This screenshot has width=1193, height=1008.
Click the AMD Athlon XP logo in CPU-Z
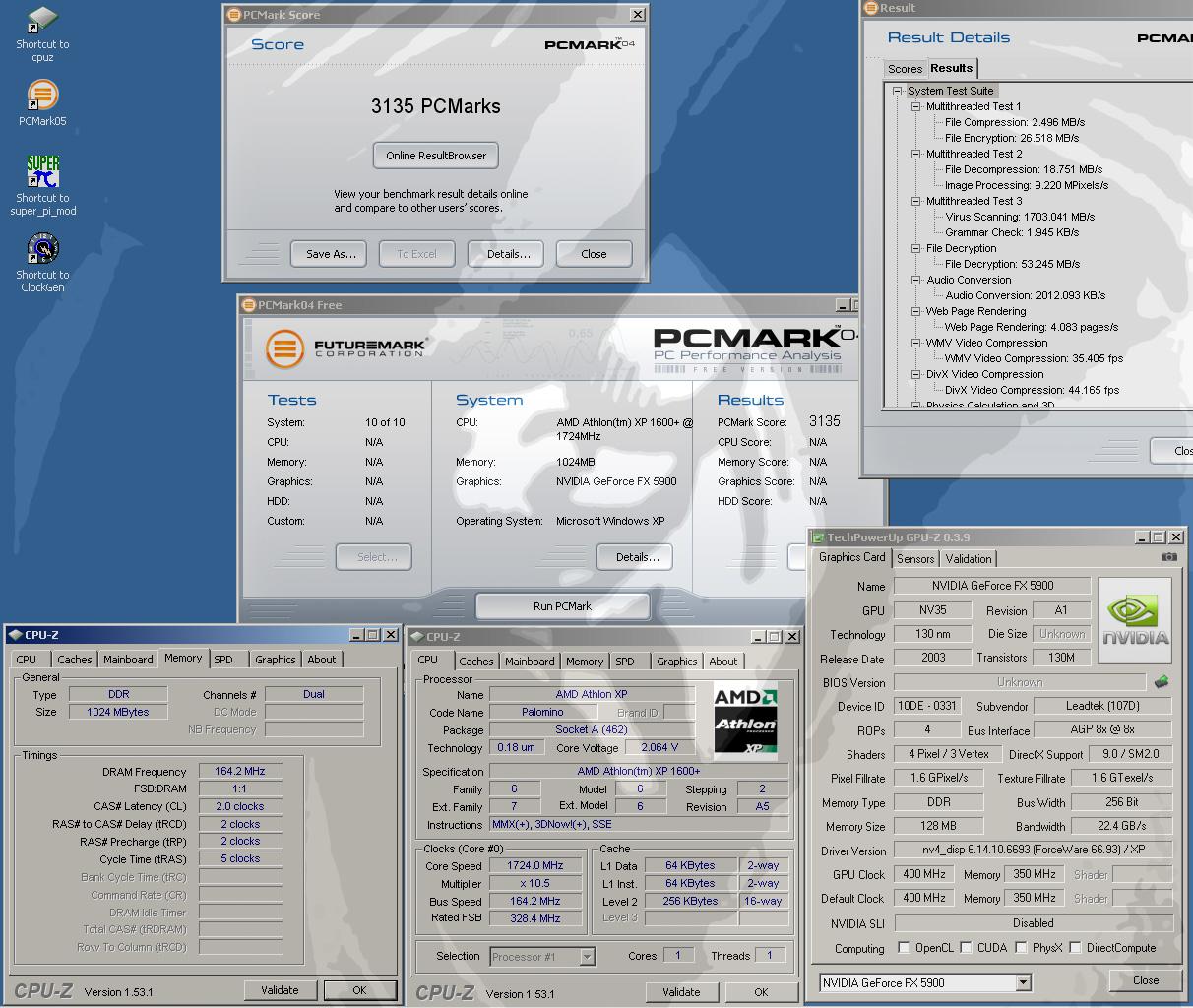click(x=745, y=721)
